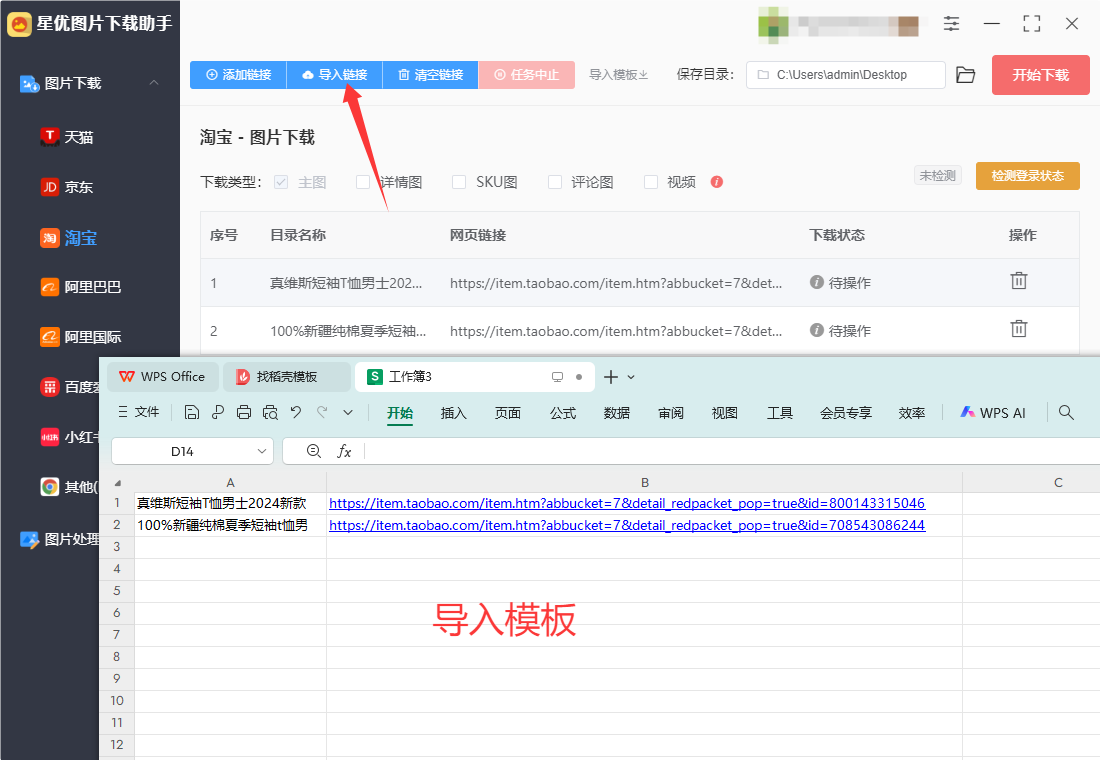This screenshot has height=760, width=1100.
Task: Collapse the 图片下载 sidebar group
Action: pyautogui.click(x=154, y=83)
